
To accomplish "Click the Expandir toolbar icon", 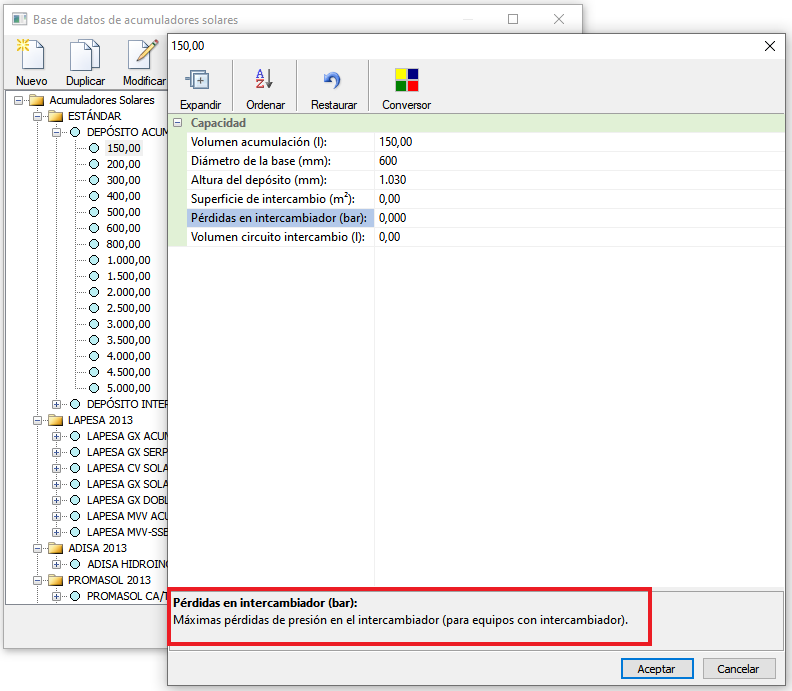I will 198,80.
